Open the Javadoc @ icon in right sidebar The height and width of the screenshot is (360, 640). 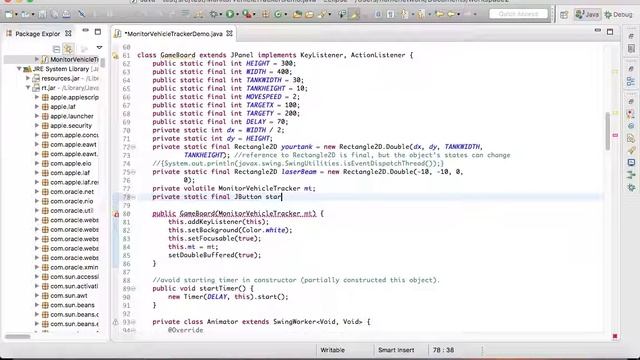tap(631, 126)
